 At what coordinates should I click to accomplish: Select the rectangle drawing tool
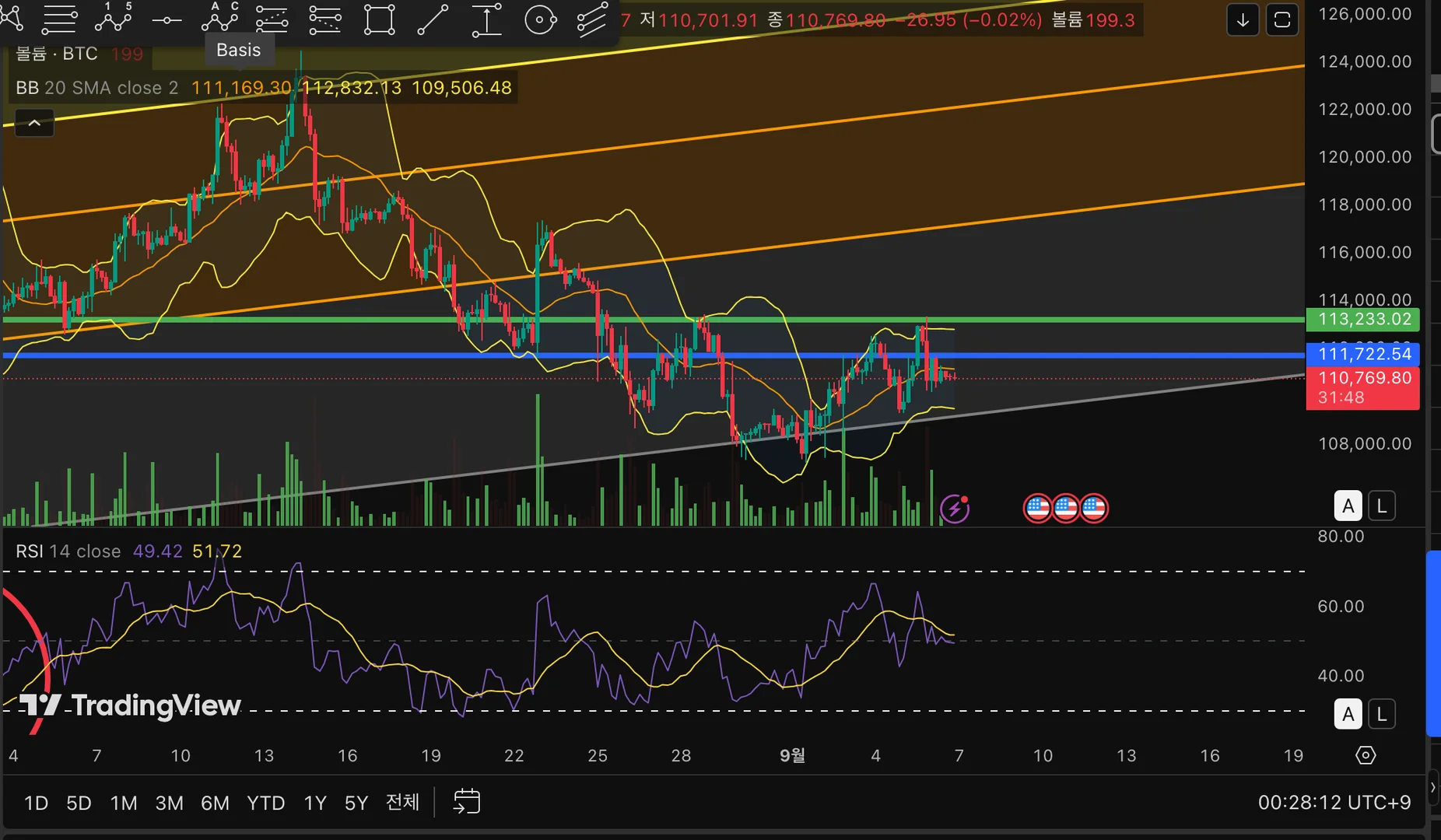coord(379,19)
